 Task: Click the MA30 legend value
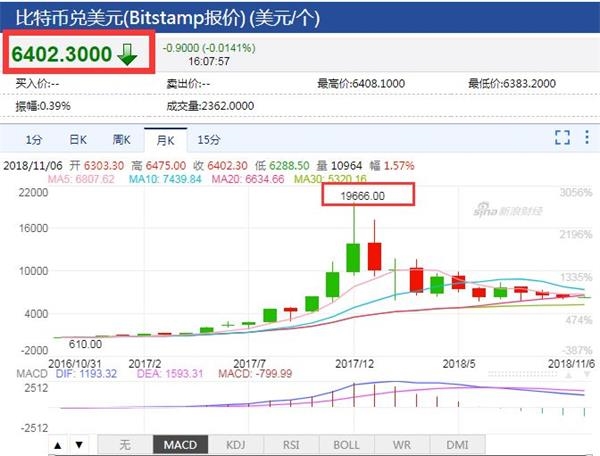click(x=330, y=179)
